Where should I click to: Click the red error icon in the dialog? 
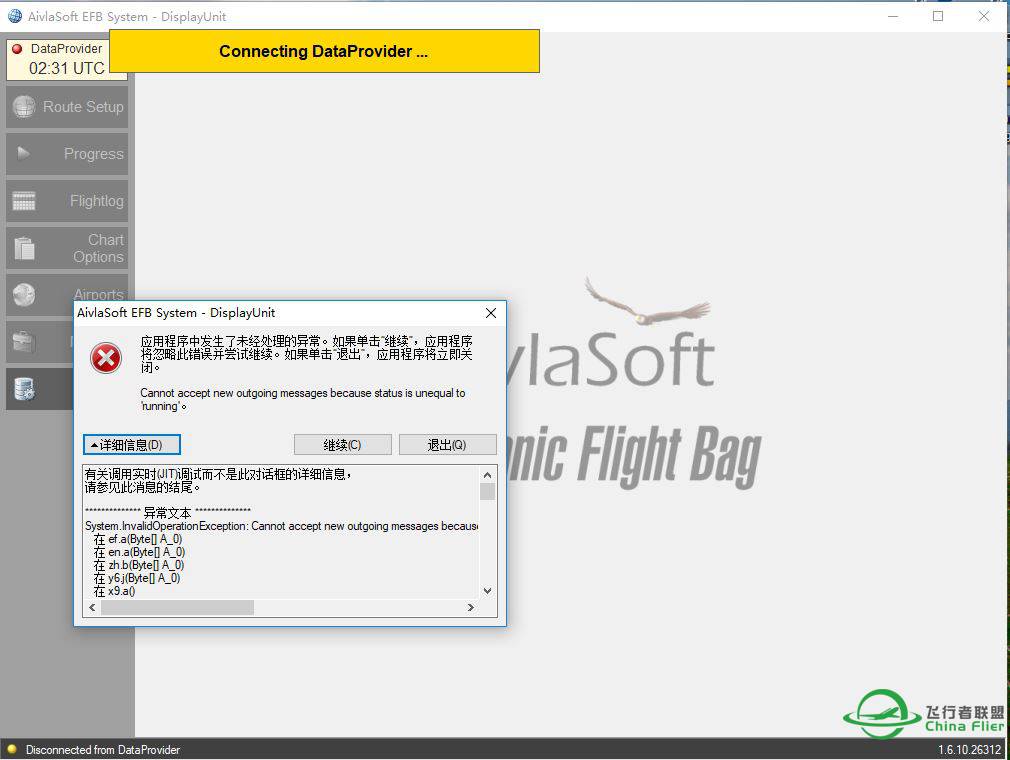[x=106, y=359]
